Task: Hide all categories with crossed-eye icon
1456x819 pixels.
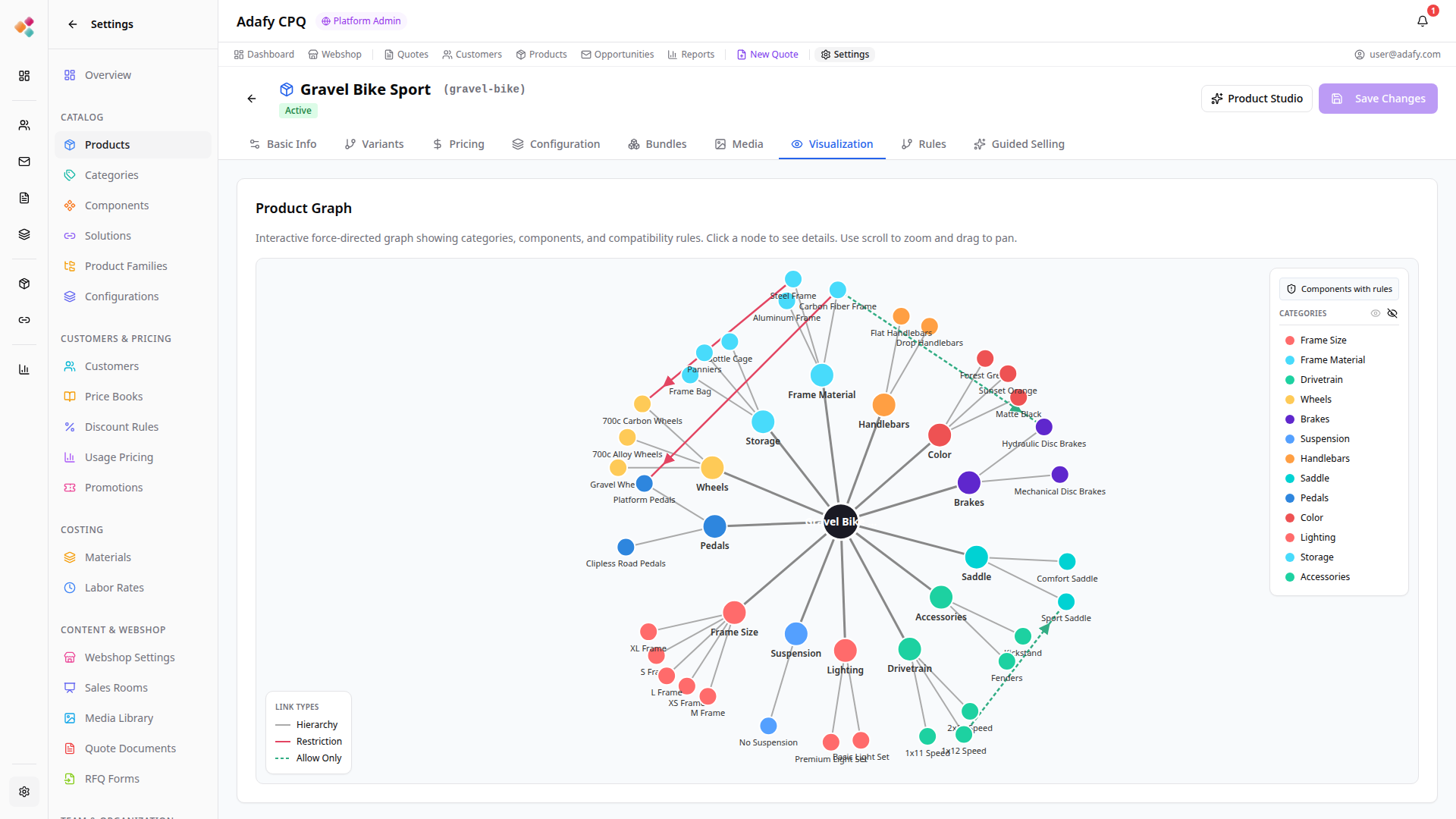Action: [1392, 313]
